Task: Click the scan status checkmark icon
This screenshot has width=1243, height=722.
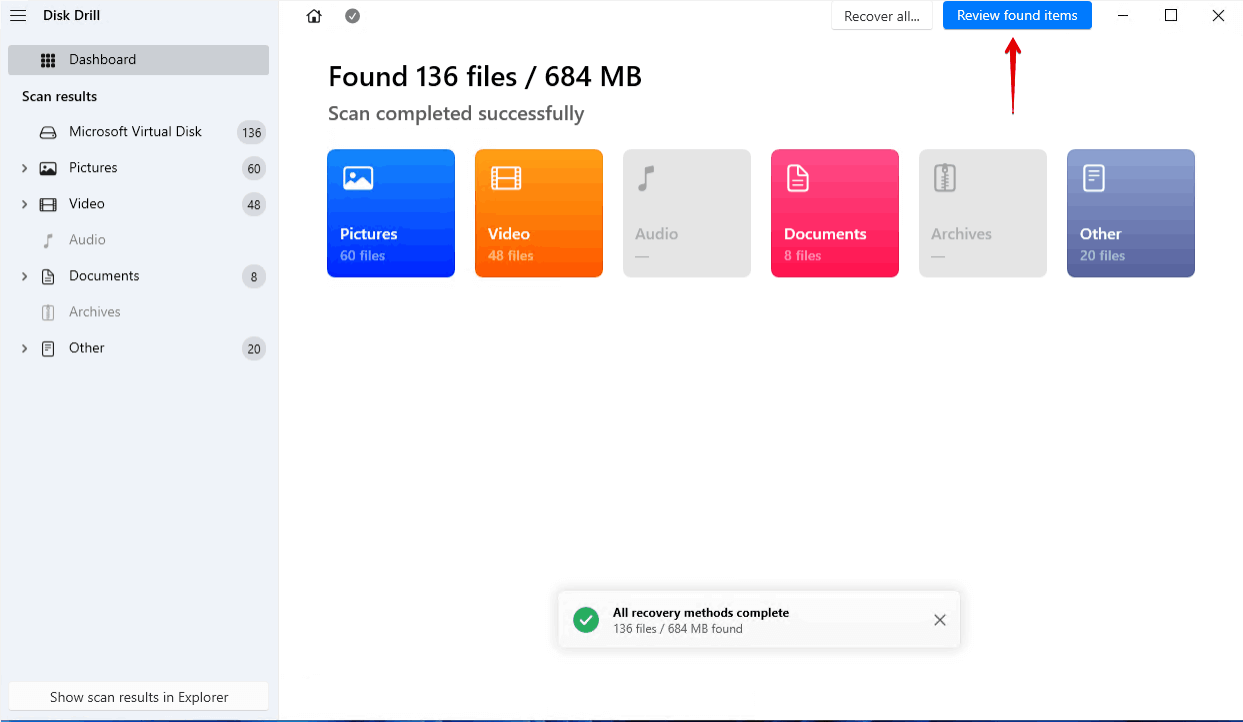Action: pyautogui.click(x=352, y=16)
